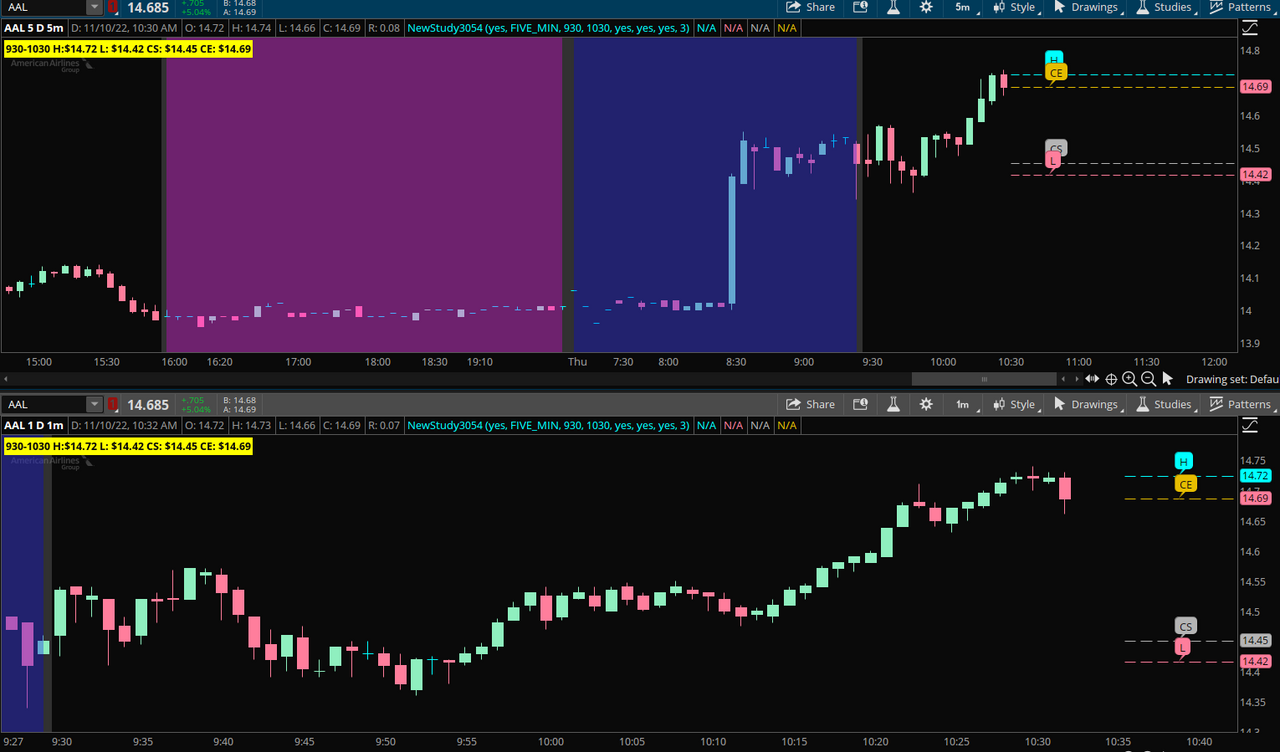This screenshot has height=752, width=1280.
Task: Click 14.42 price tag on upper axis
Action: (x=1255, y=175)
